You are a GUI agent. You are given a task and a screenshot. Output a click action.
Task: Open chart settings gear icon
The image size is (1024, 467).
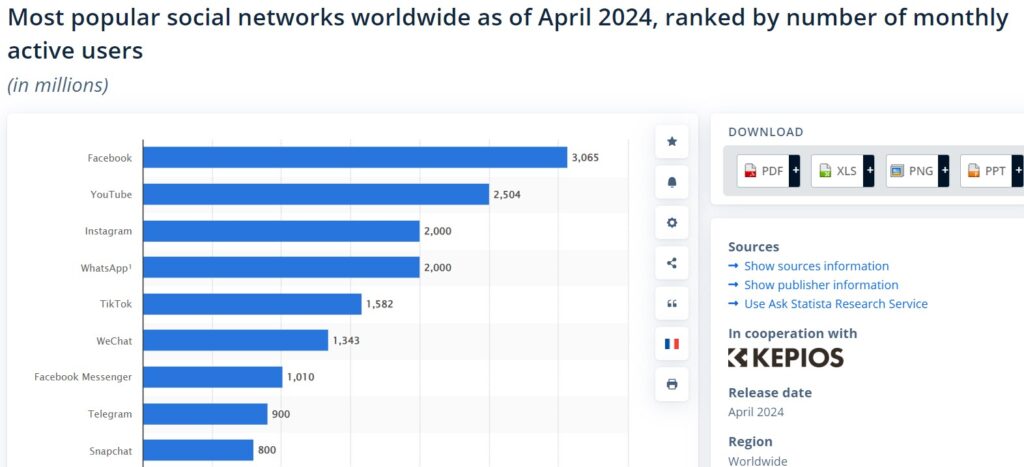coord(671,223)
